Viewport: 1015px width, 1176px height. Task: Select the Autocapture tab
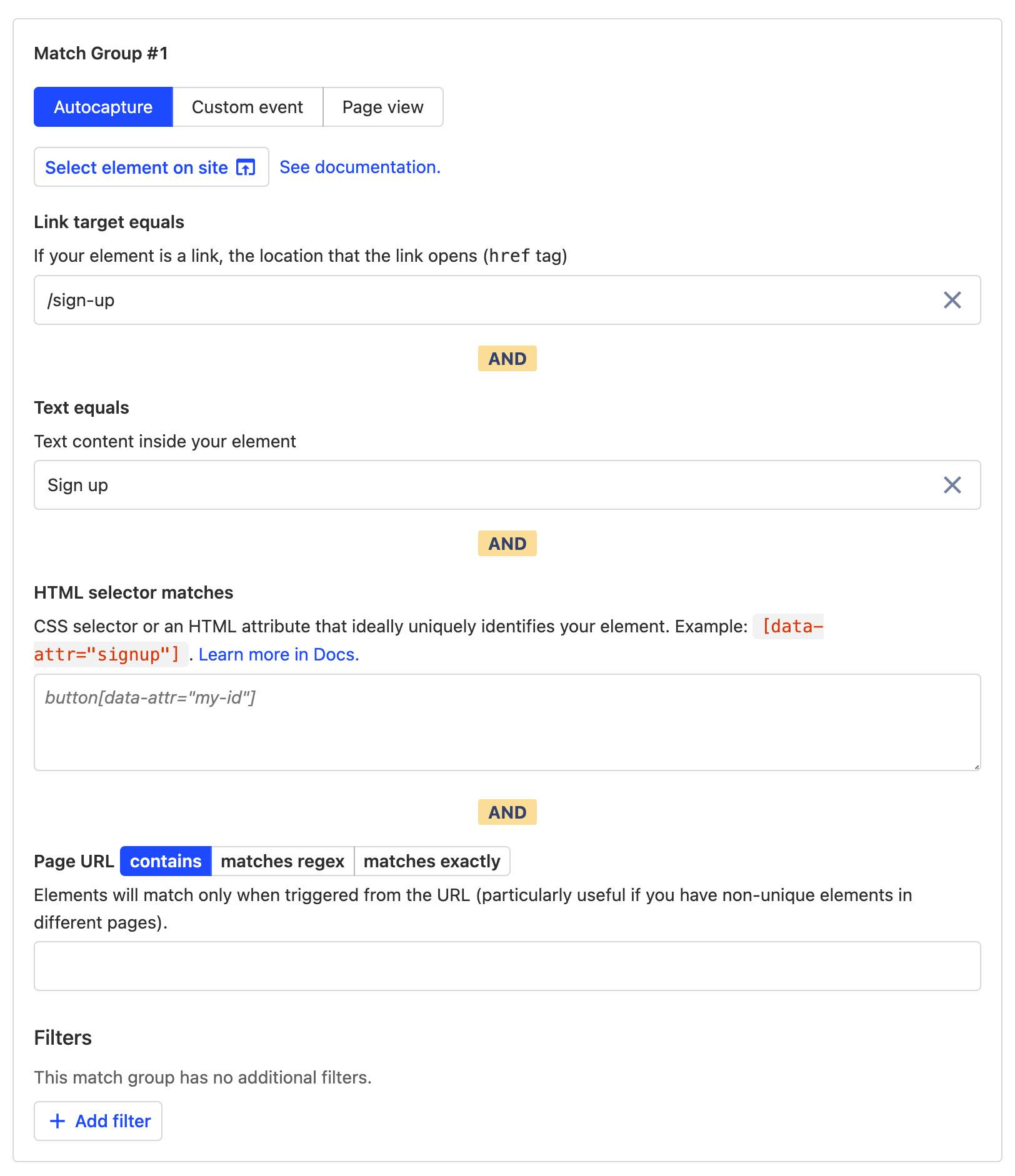tap(102, 107)
